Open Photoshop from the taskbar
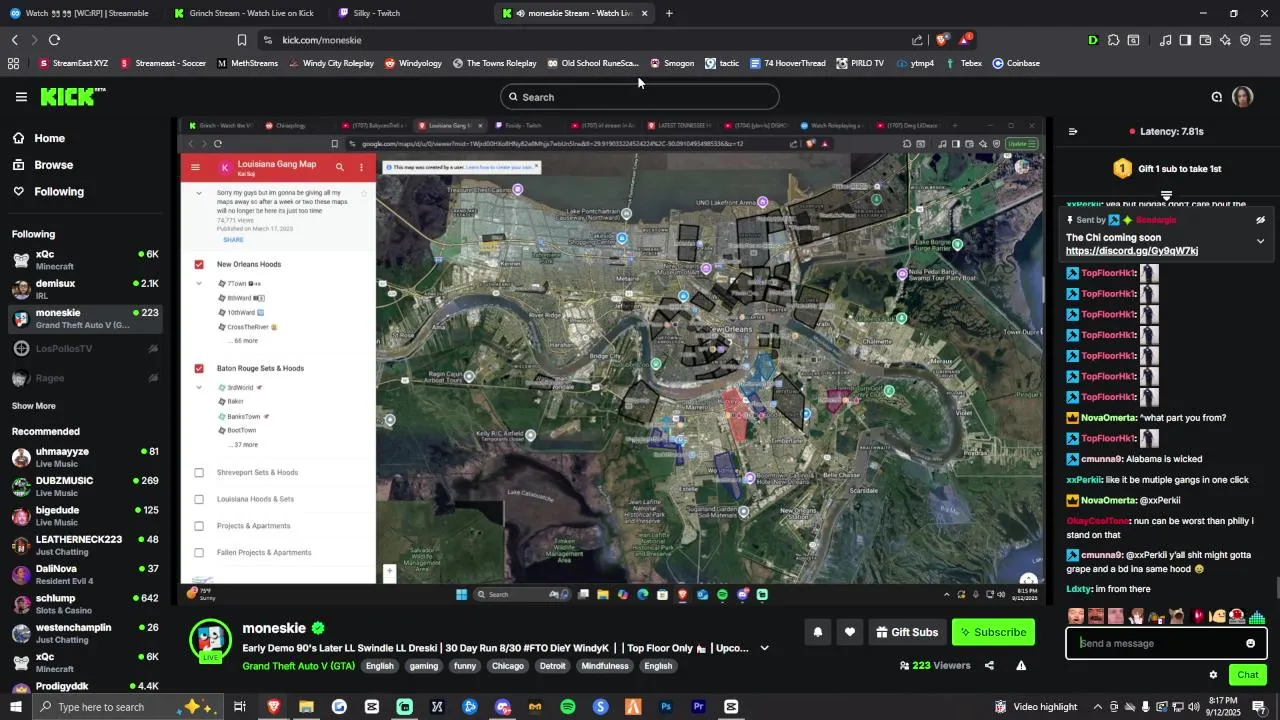Viewport: 1280px width, 720px height. pos(666,707)
